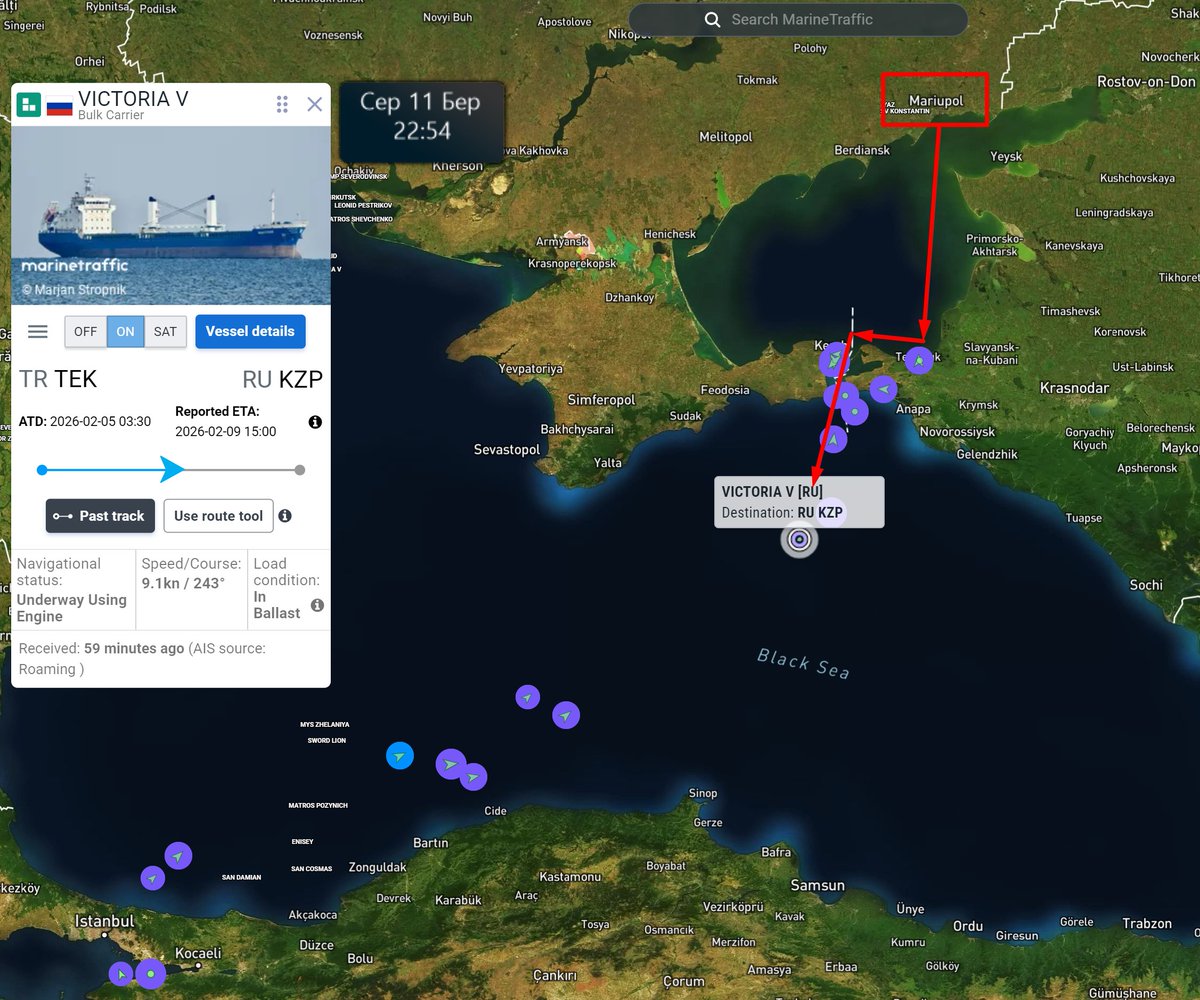Click info icon next to Use route tool
This screenshot has height=1000, width=1200.
click(x=285, y=516)
